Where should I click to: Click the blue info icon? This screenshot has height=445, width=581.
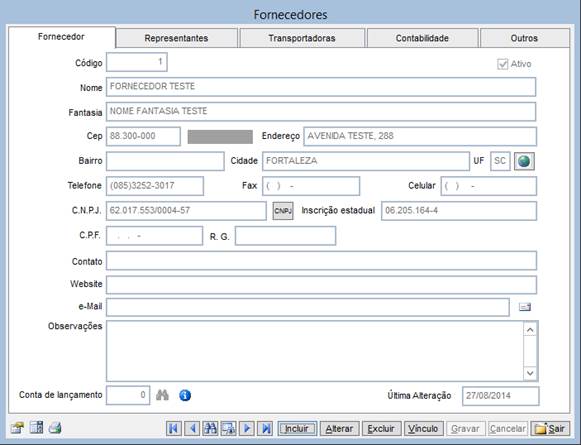click(185, 395)
